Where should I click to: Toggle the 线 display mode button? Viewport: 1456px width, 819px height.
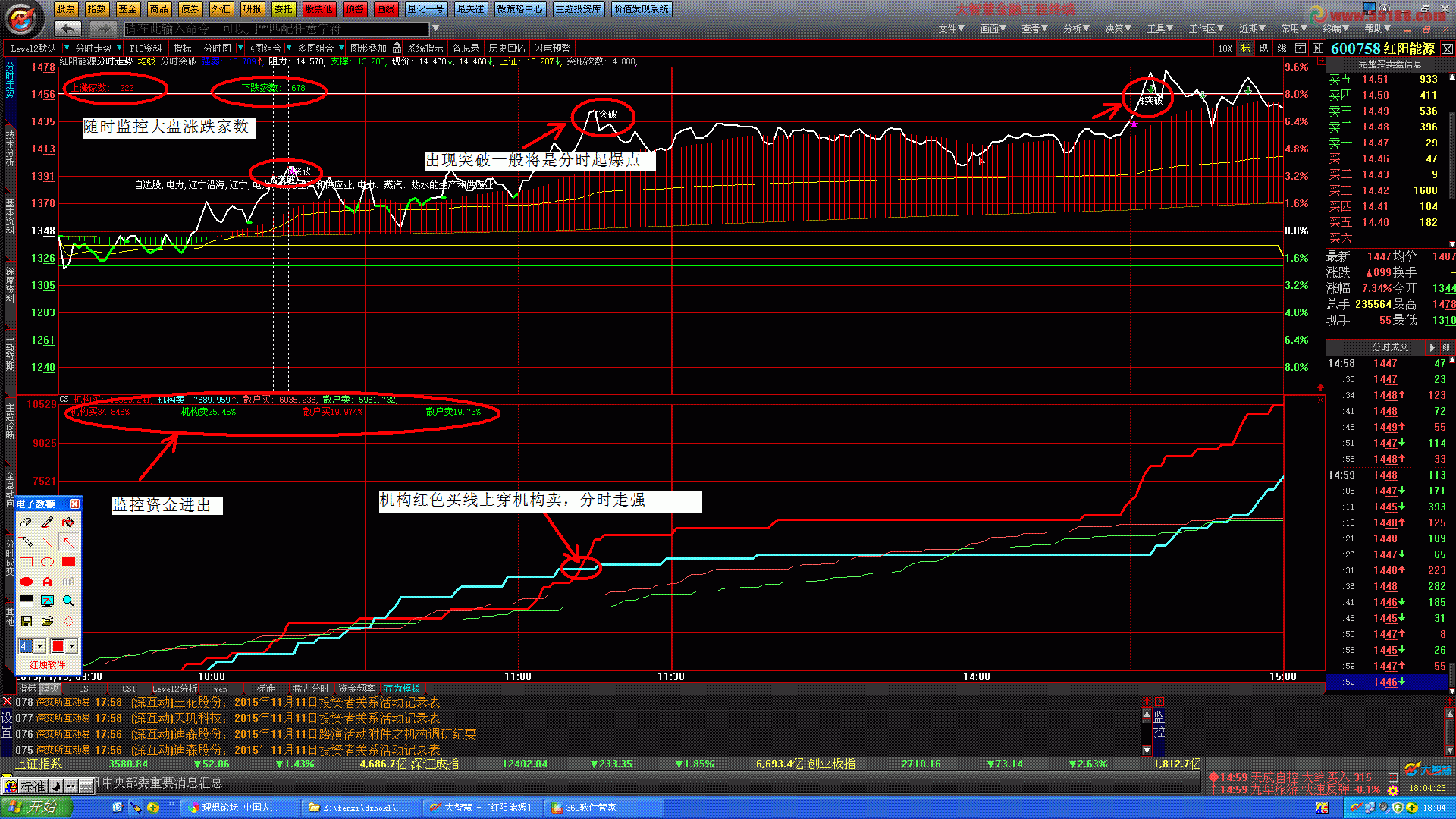1282,48
